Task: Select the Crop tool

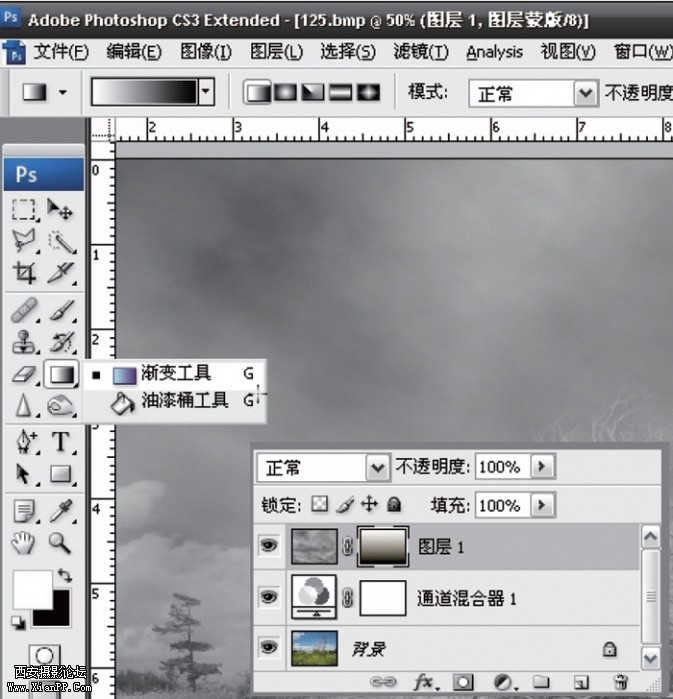Action: [25, 273]
